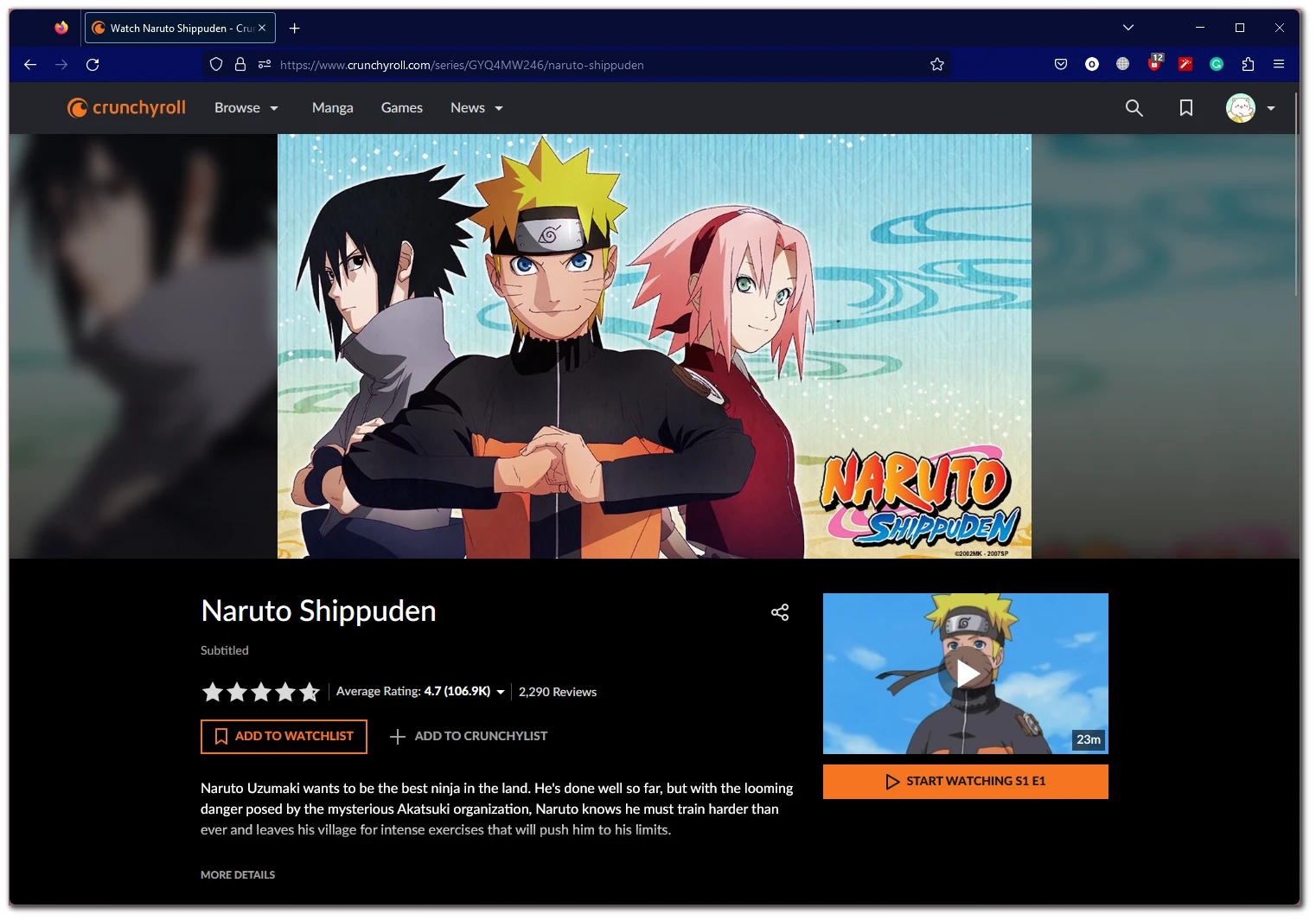Click the 23m duration badge
The width and height of the screenshot is (1316, 921).
(1089, 739)
